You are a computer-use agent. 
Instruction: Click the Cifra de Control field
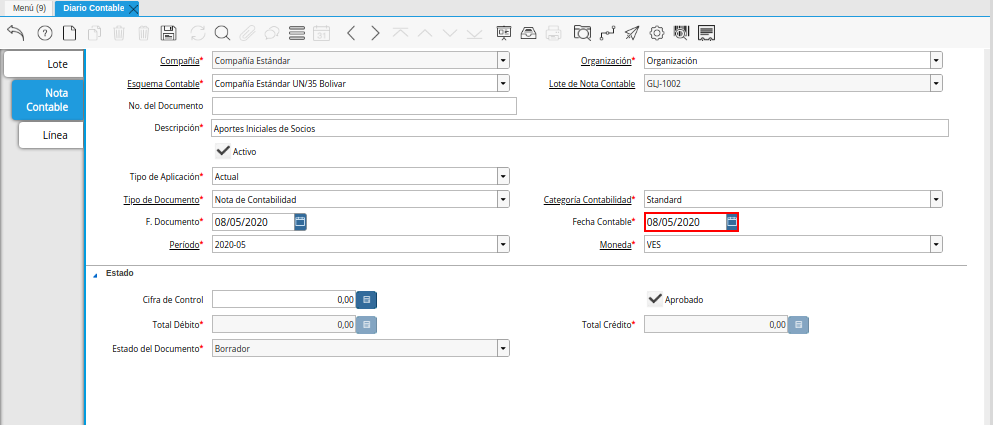pyautogui.click(x=284, y=300)
